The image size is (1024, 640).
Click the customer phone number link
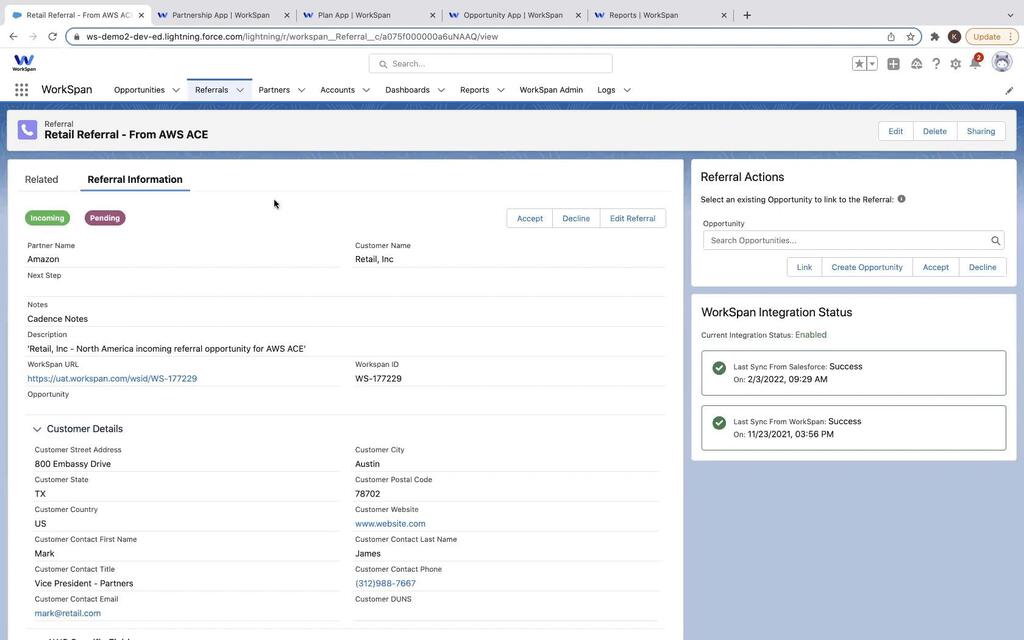point(385,584)
